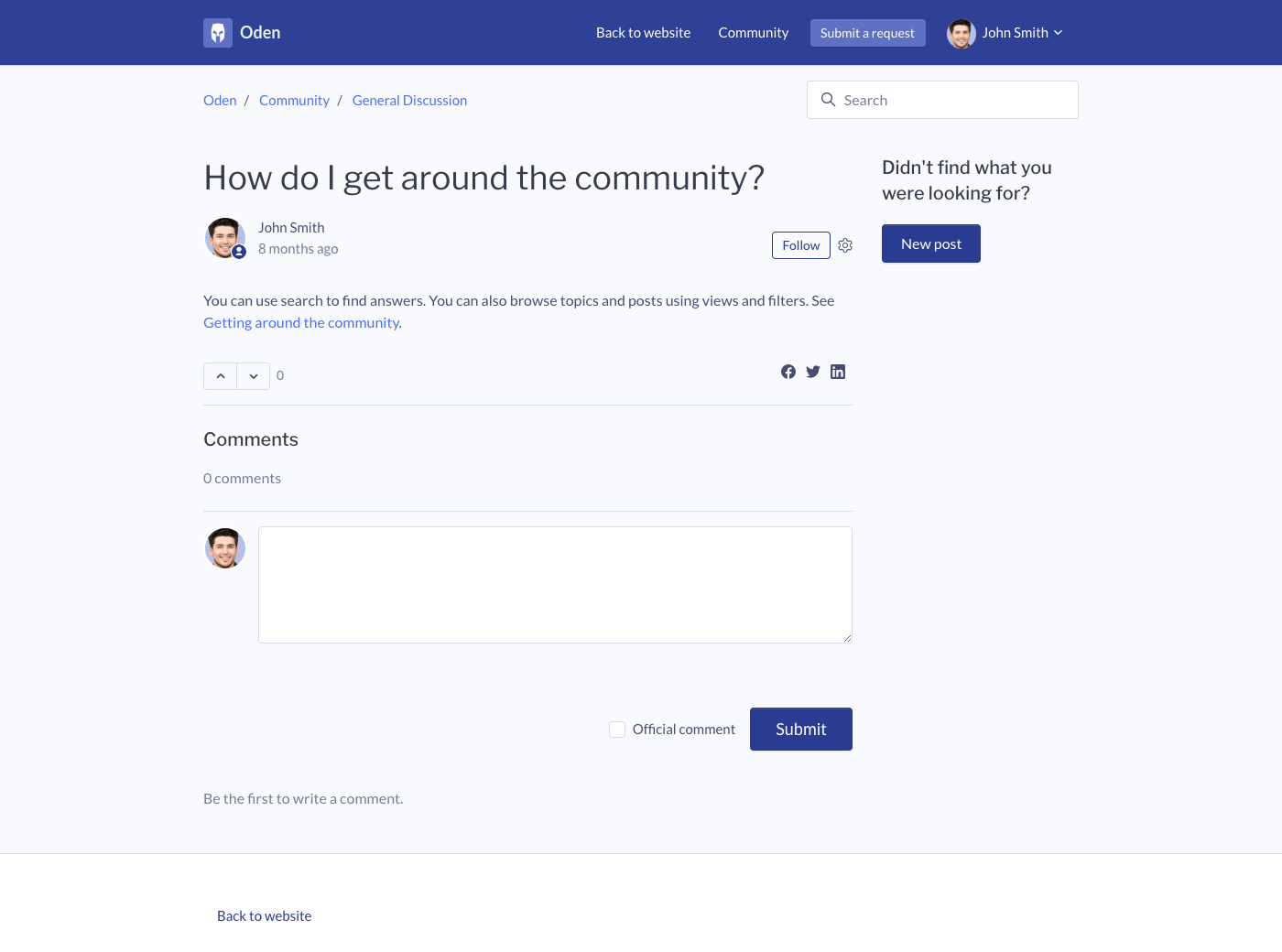Go to Back to website in header
The height and width of the screenshot is (952, 1282).
pos(643,33)
